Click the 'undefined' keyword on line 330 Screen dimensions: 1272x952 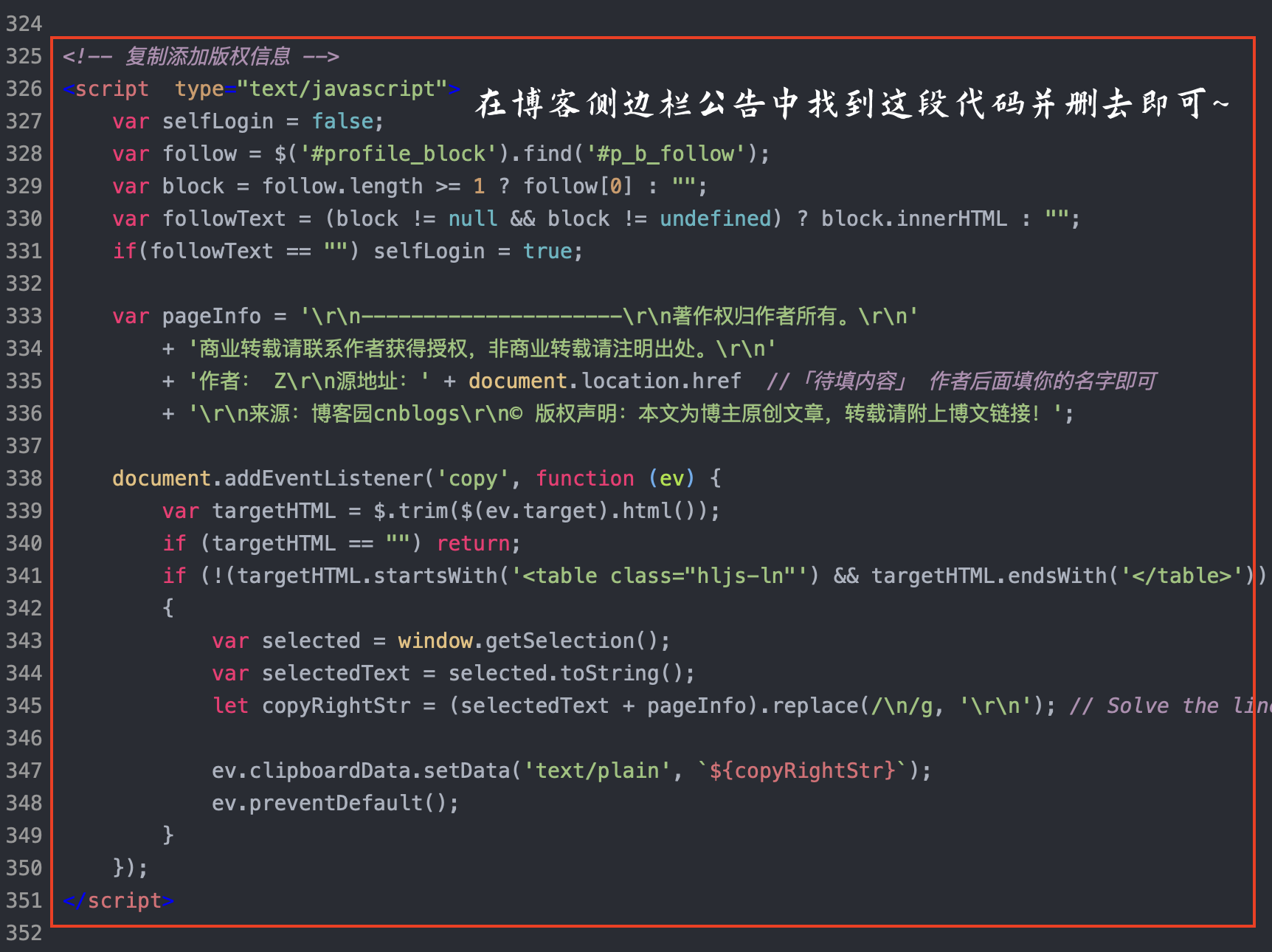coord(715,218)
